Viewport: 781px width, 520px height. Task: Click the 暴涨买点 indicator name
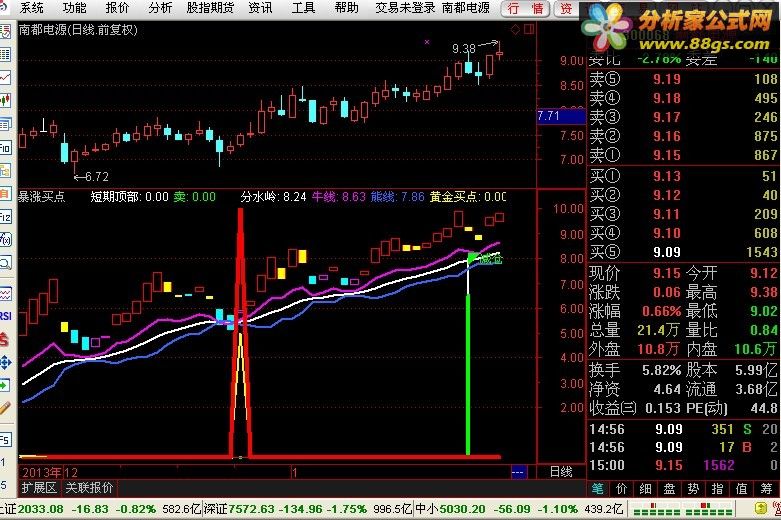point(42,196)
